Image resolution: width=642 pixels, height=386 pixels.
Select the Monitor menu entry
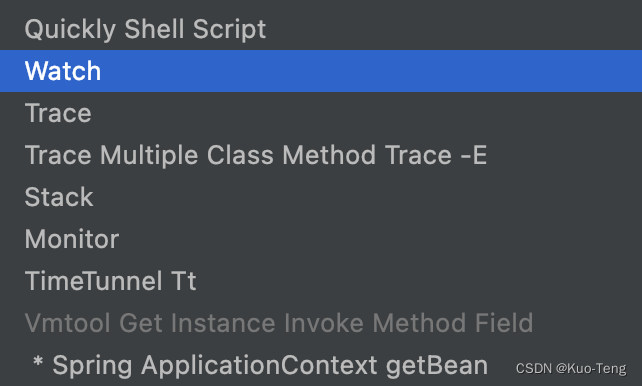(x=321, y=239)
